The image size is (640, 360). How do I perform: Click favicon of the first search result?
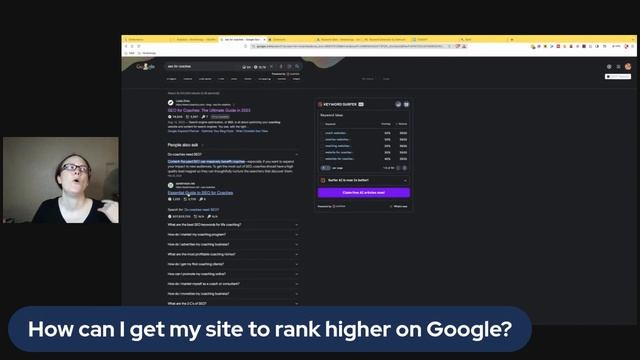[171, 103]
